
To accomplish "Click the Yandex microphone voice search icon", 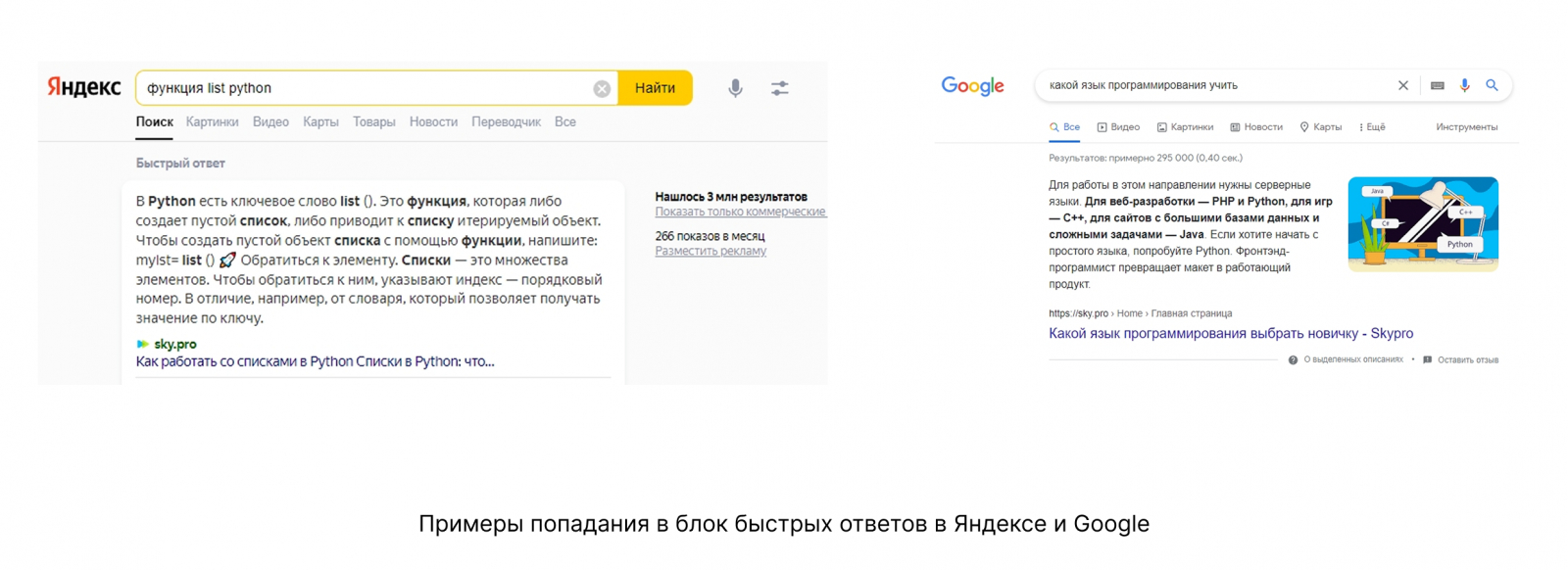I will click(735, 88).
